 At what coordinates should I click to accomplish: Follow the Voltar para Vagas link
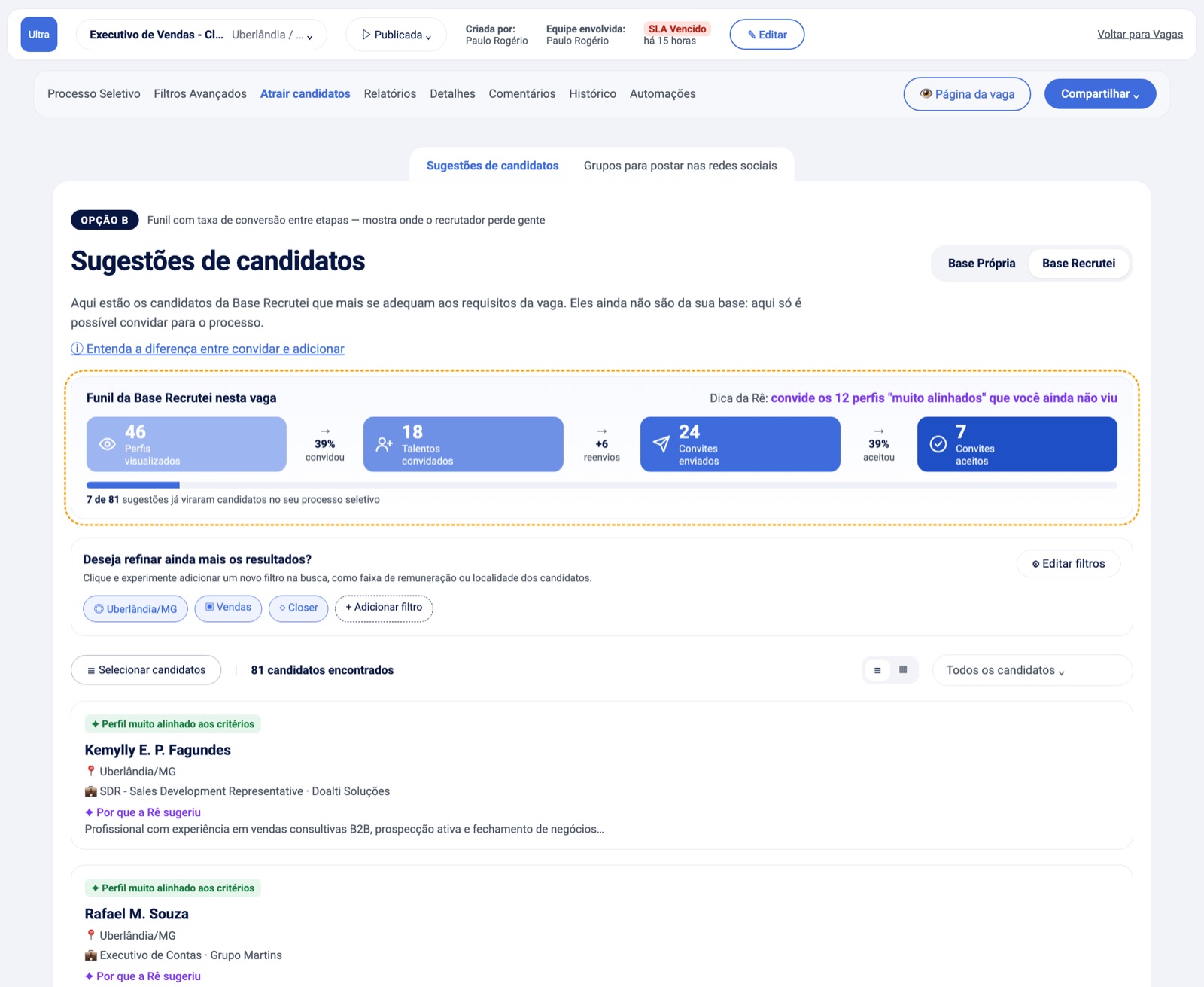pyautogui.click(x=1139, y=35)
